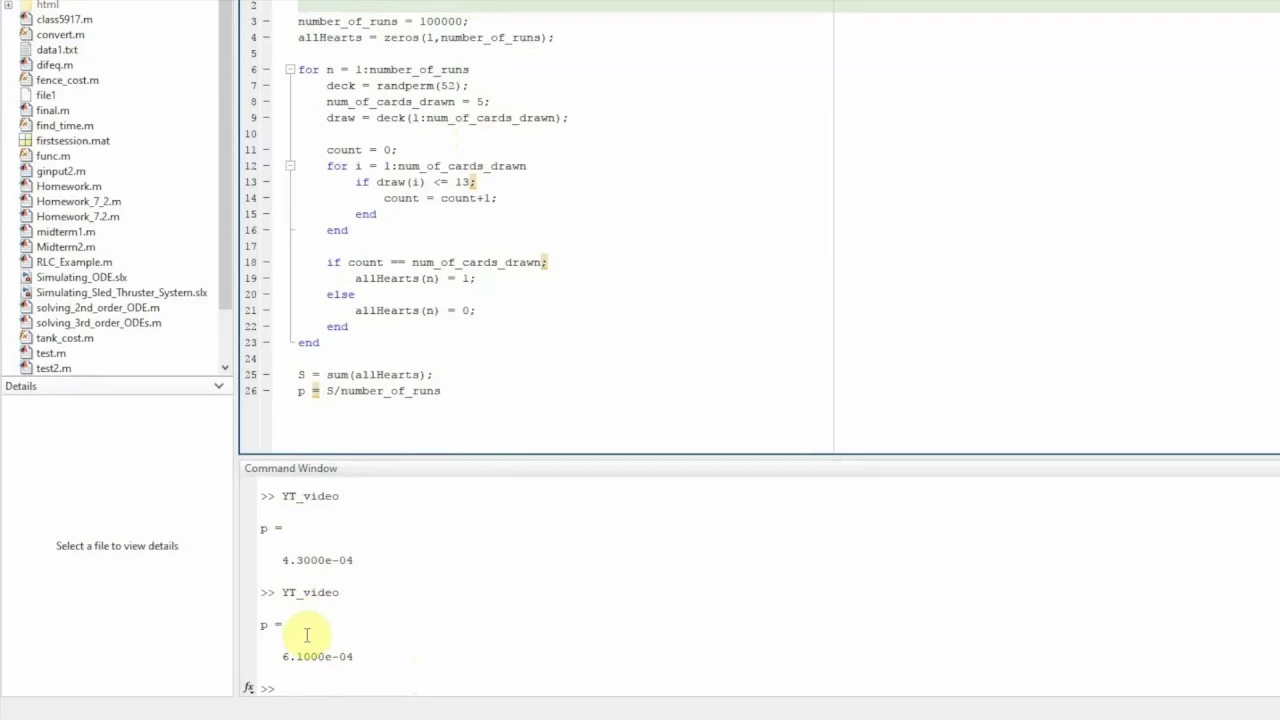The height and width of the screenshot is (720, 1280).
Task: Click the Simulating_Sled_Thruster_System.slx model icon
Action: (26, 292)
